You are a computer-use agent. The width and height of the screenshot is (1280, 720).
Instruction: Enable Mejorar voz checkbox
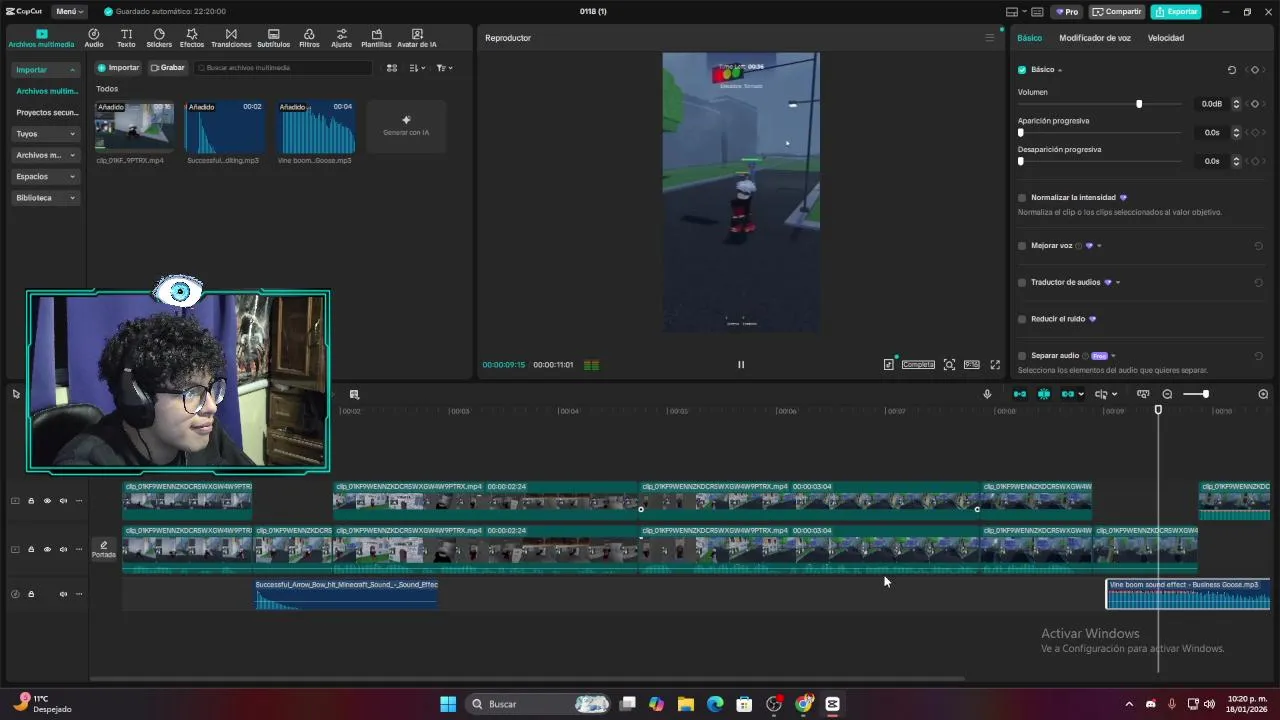(1022, 246)
